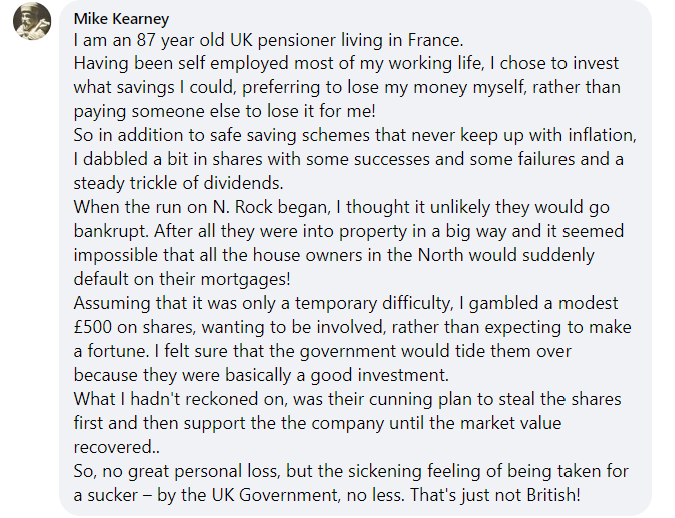This screenshot has width=675, height=518.
Task: Click the text "N. Rock" in the comment
Action: click(242, 207)
